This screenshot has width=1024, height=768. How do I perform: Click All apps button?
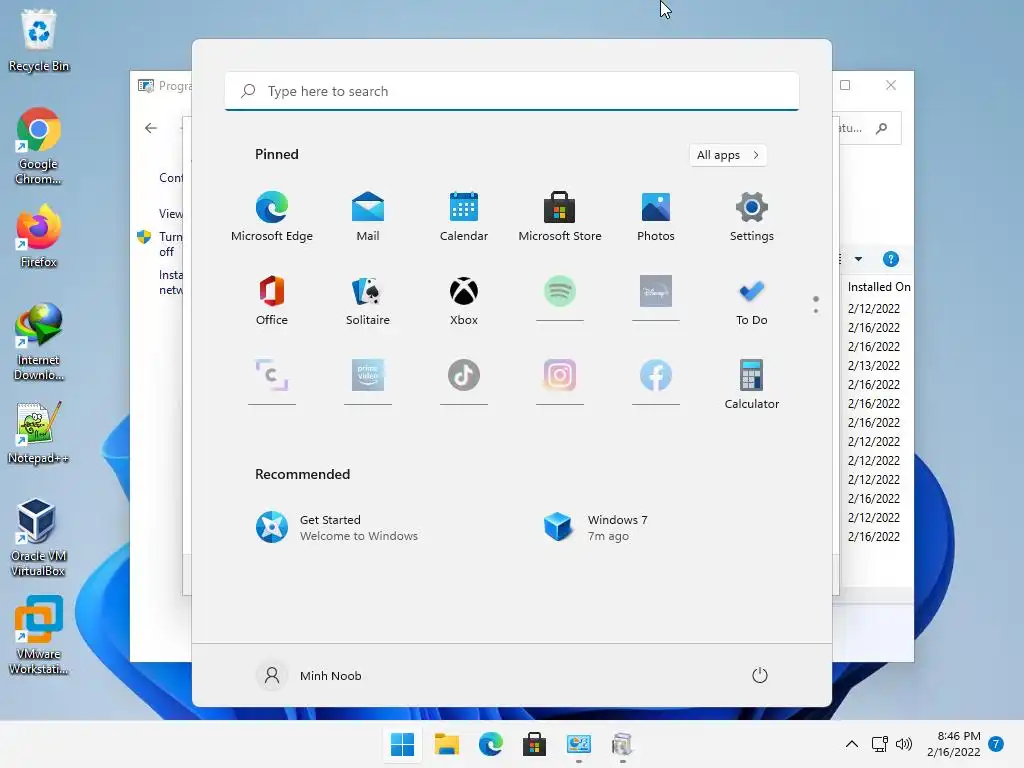click(x=728, y=155)
